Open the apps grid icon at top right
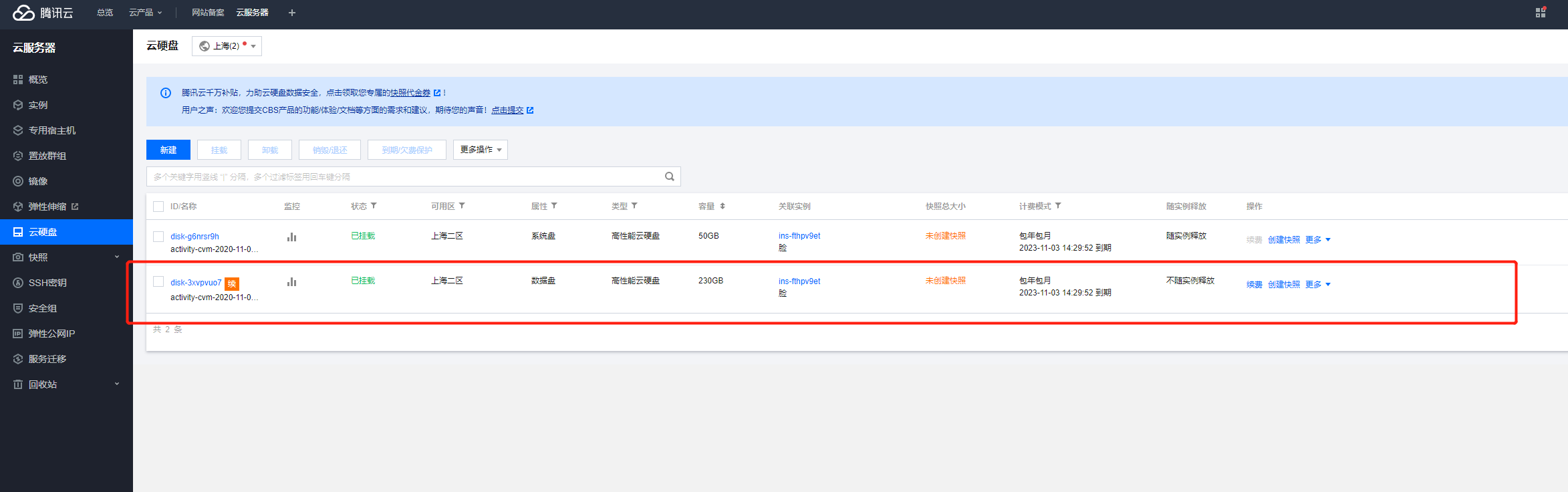This screenshot has height=492, width=1568. tap(1540, 13)
